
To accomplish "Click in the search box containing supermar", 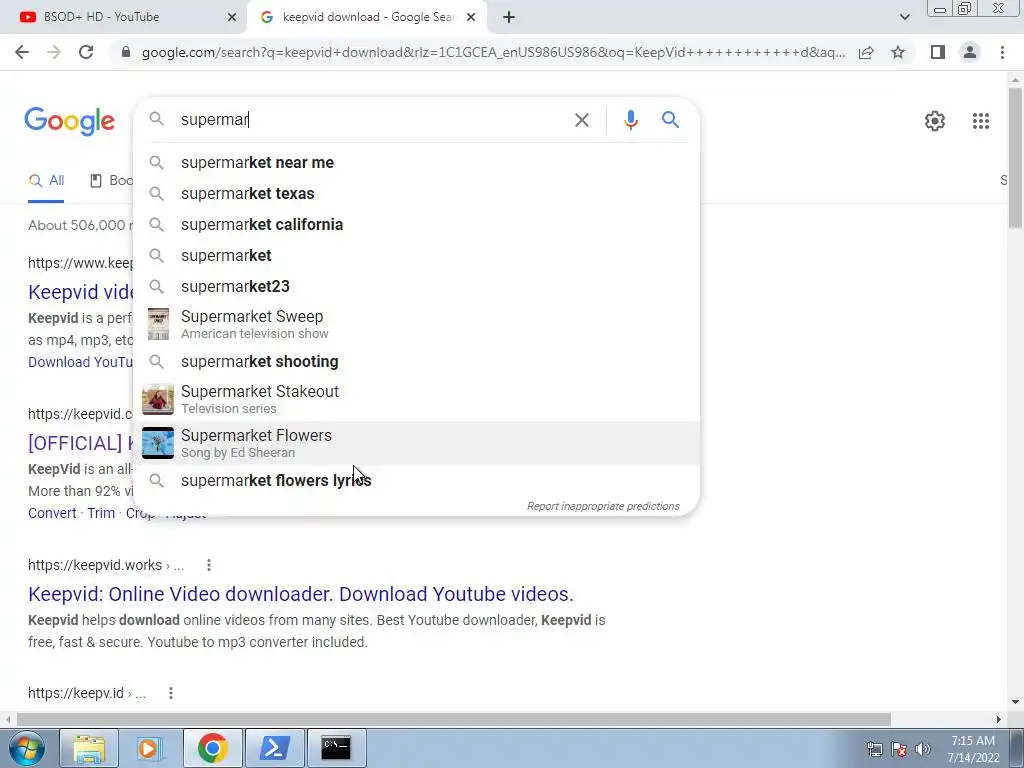I will (x=372, y=120).
